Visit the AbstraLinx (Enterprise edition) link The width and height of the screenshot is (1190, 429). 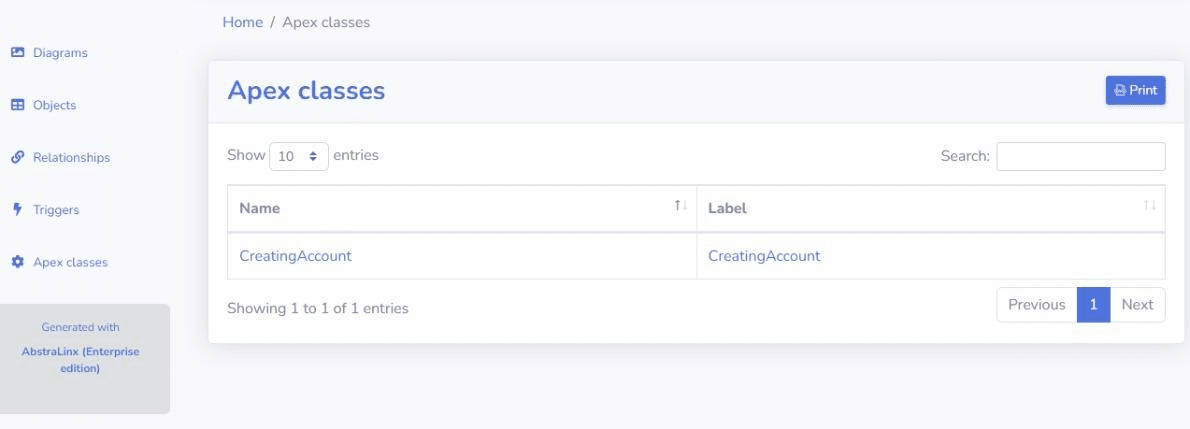click(84, 360)
